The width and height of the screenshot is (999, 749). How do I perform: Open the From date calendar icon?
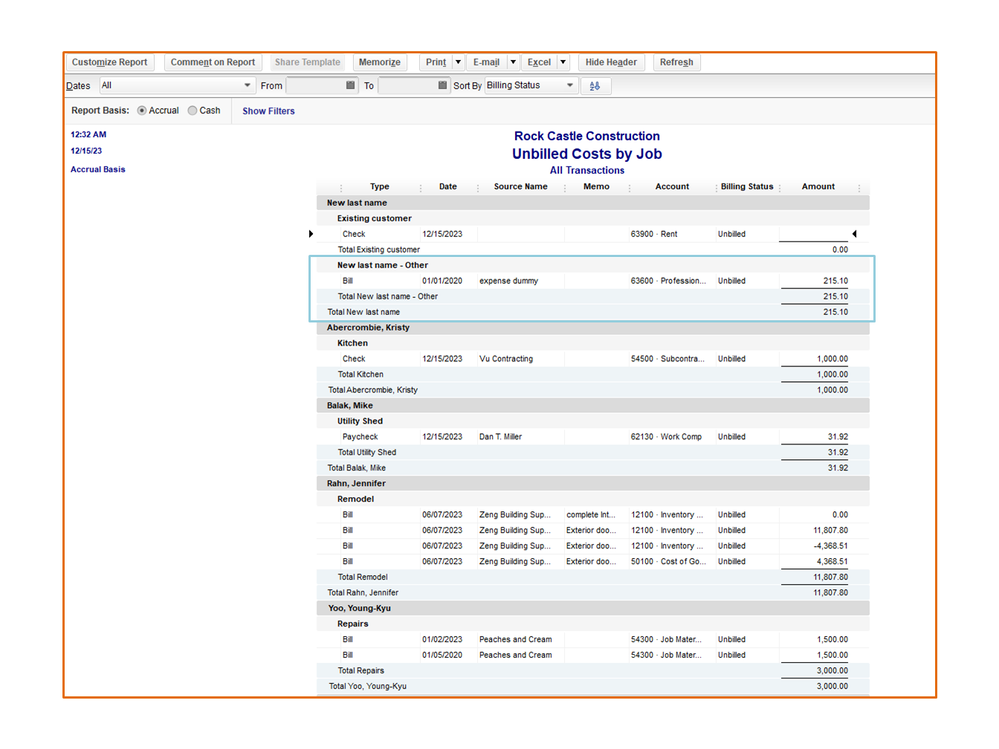tap(350, 85)
